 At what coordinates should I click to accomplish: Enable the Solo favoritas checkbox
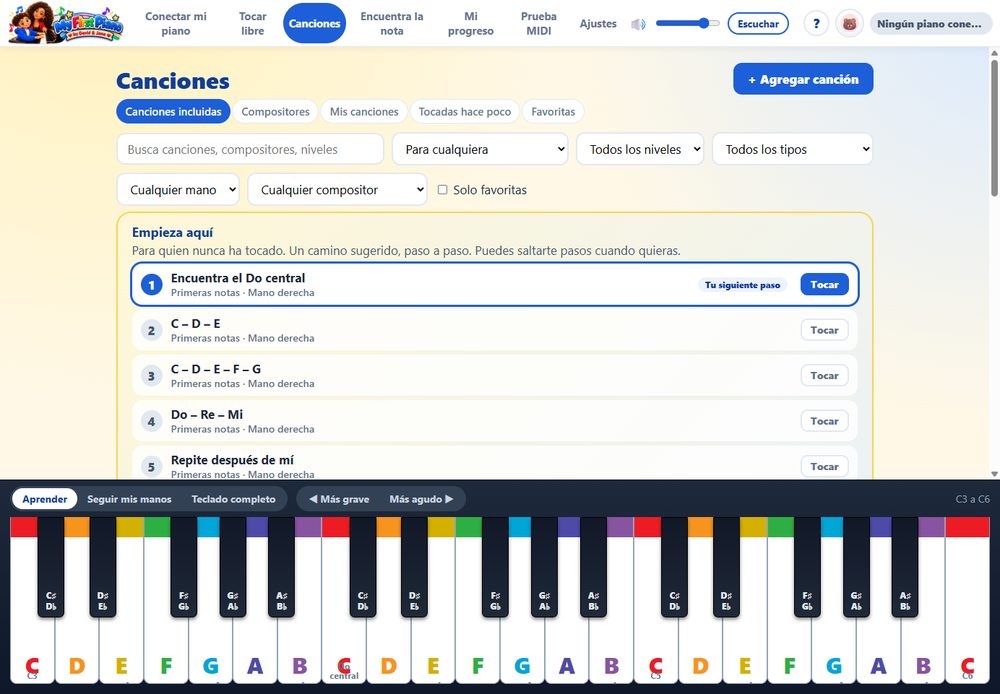coord(442,189)
